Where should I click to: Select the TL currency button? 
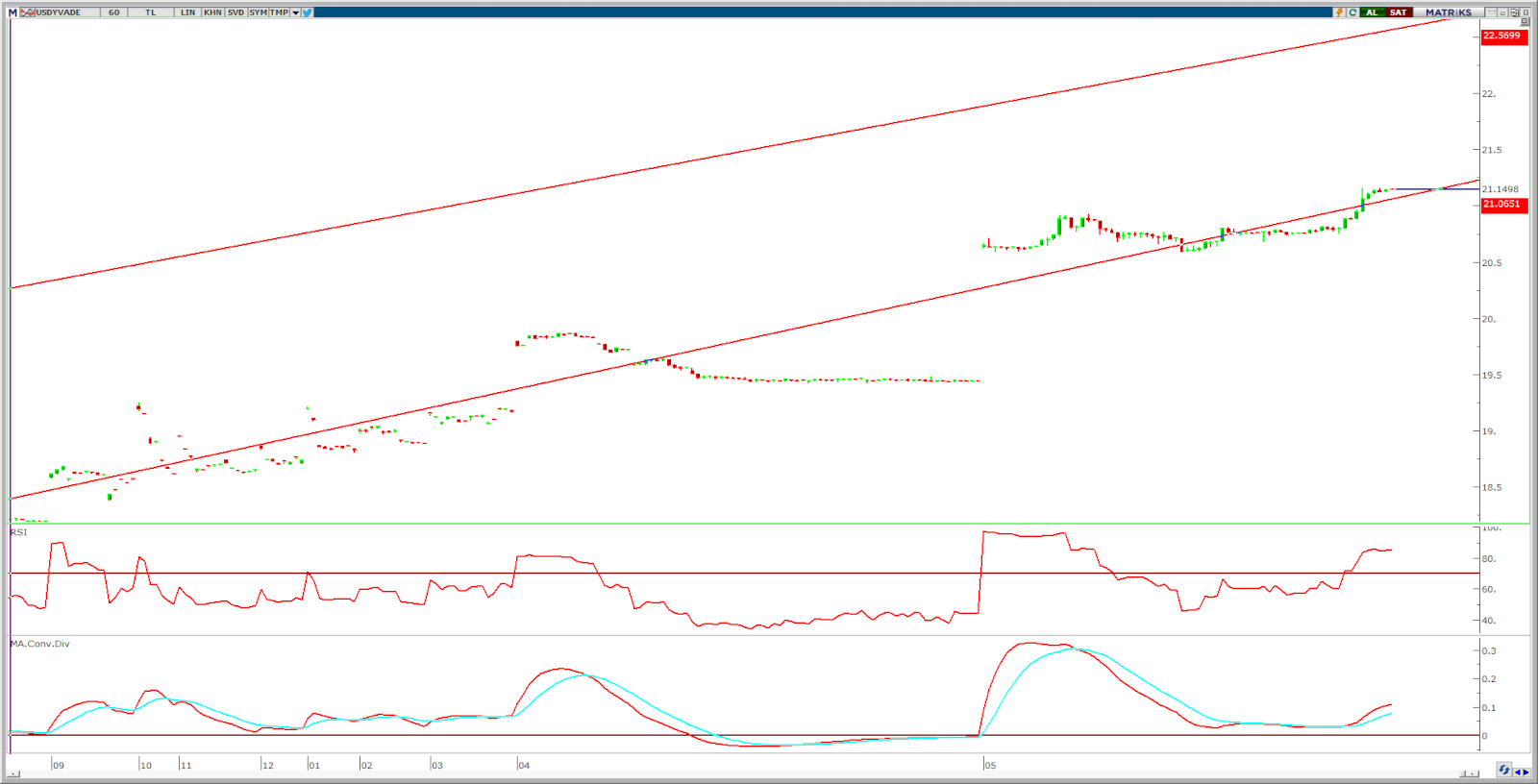click(151, 12)
